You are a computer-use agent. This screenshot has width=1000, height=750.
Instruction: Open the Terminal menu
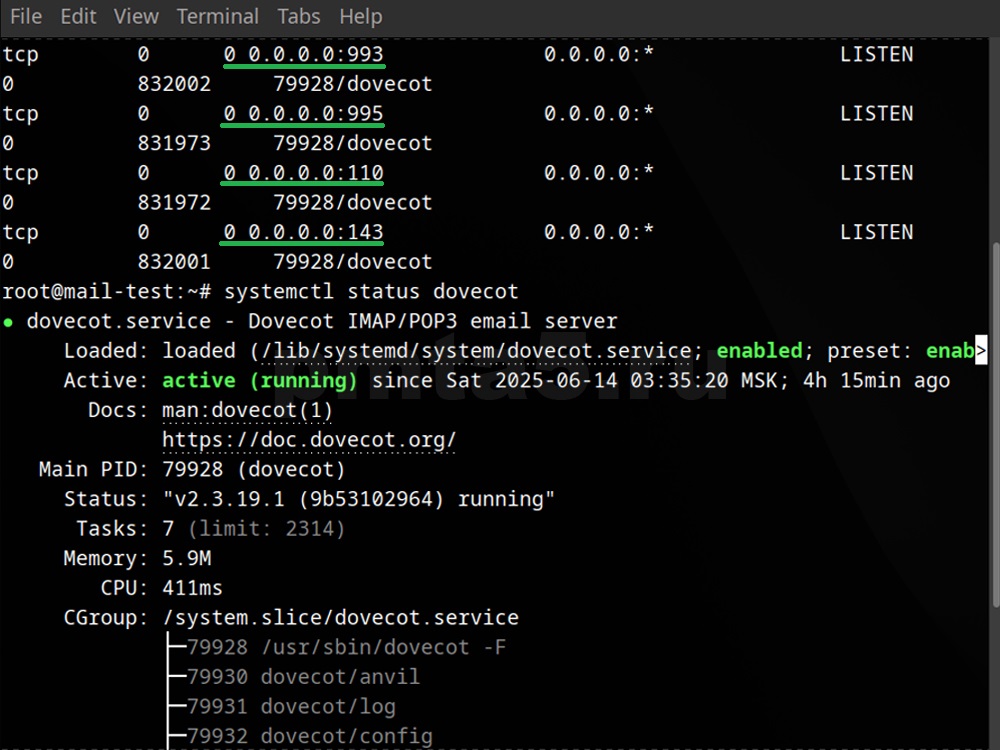coord(218,16)
